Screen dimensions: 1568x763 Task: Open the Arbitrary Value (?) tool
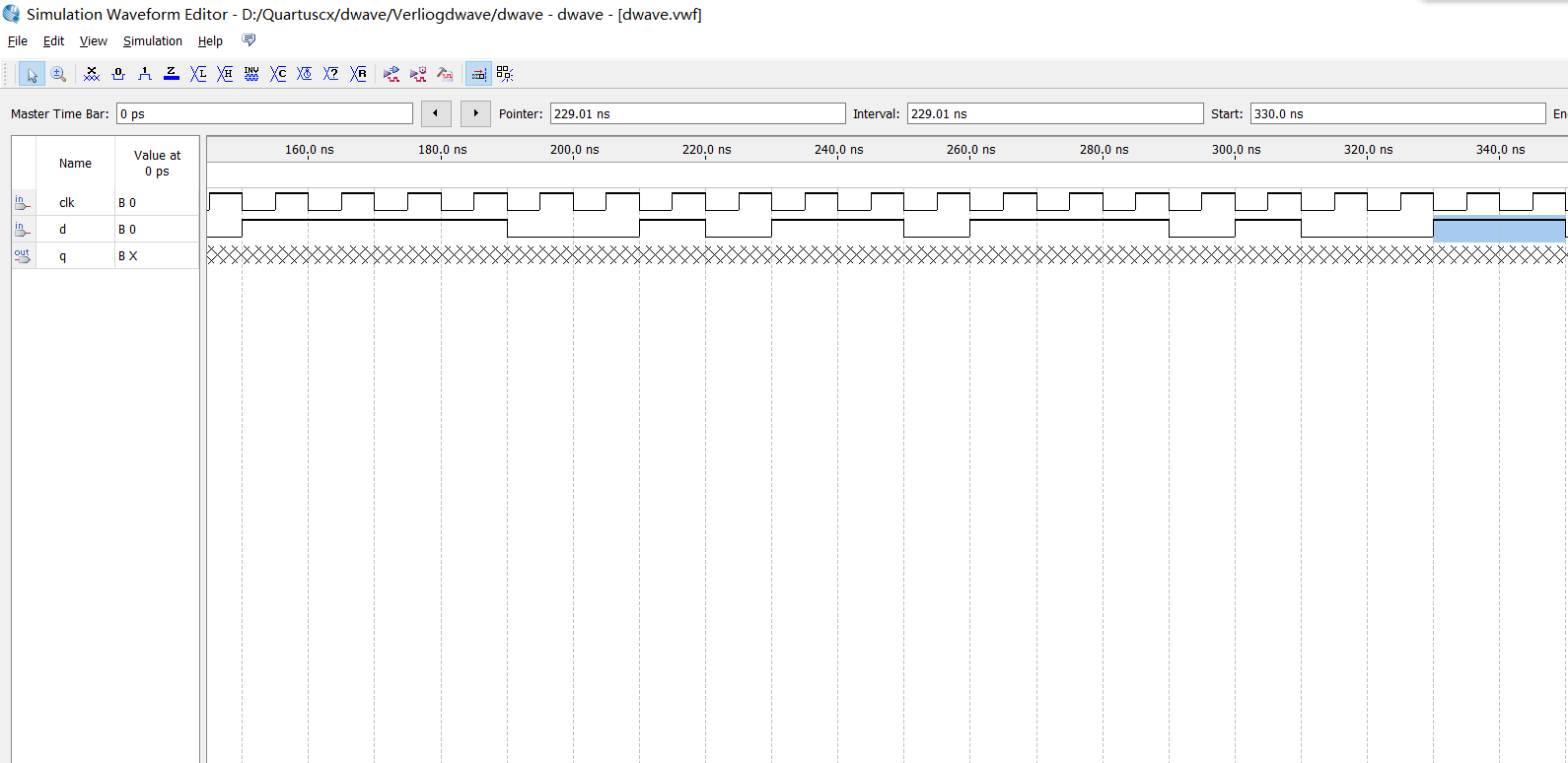(x=331, y=74)
